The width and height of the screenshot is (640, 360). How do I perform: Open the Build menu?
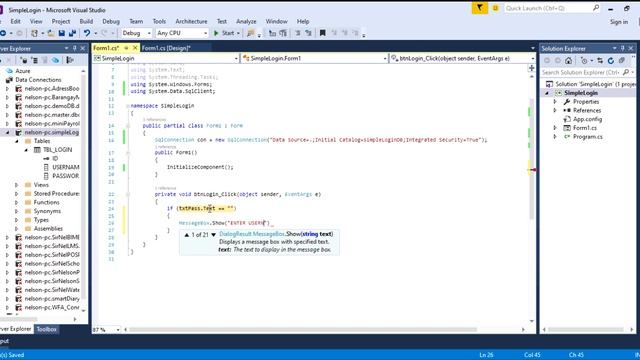point(86,21)
